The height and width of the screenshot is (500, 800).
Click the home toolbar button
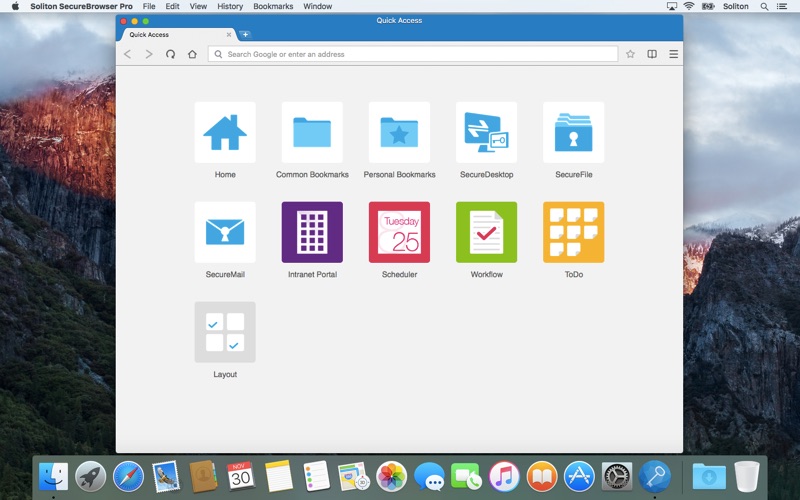coord(192,54)
